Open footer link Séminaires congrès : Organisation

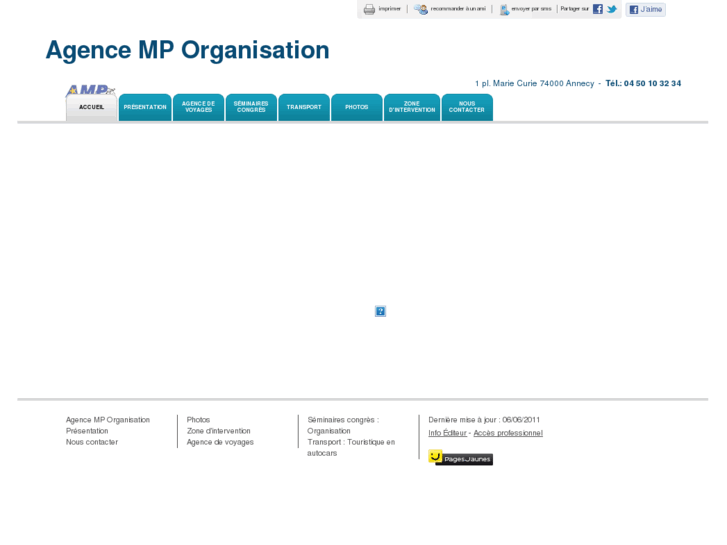343,425
